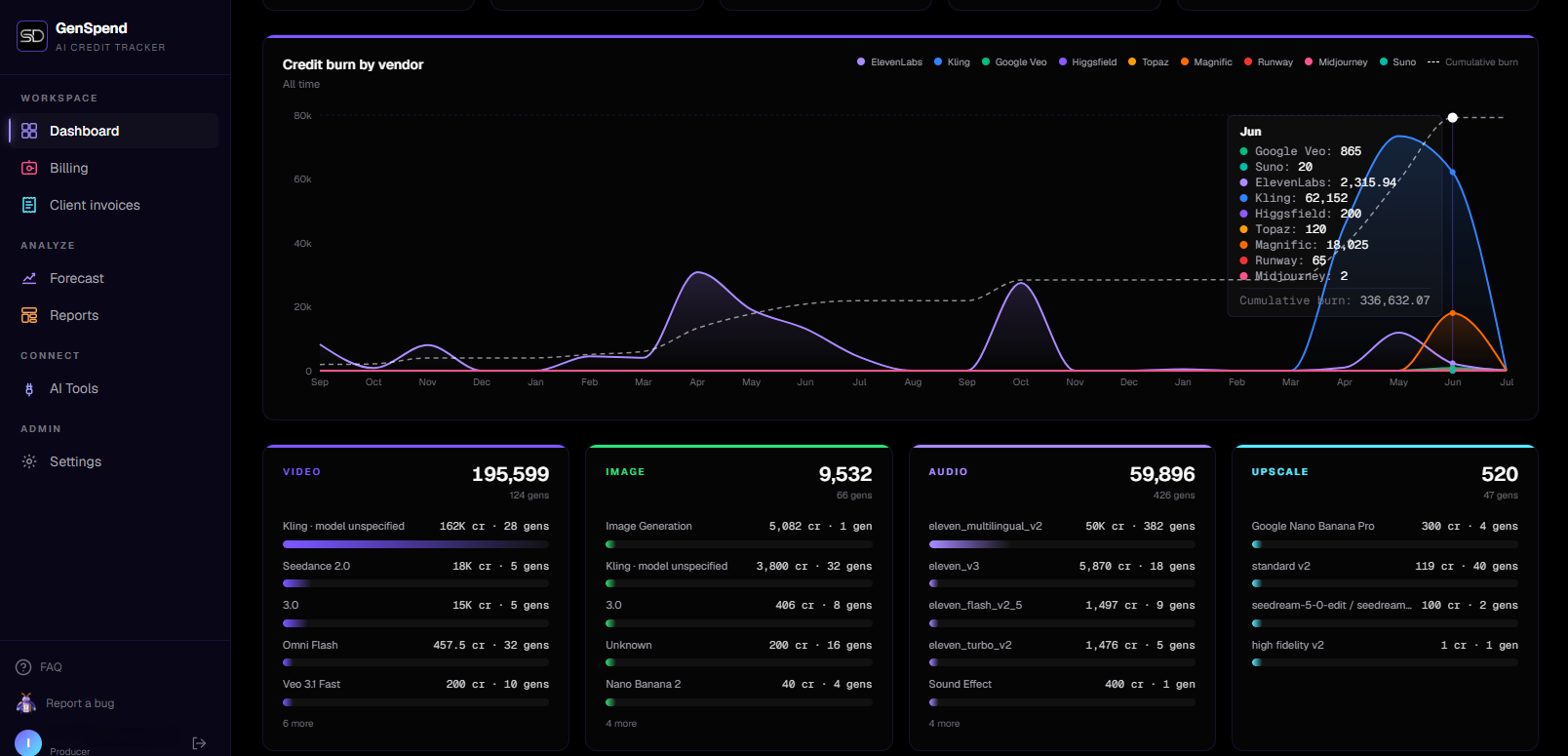
Task: Select the high fidelity v2 row
Action: [1385, 652]
